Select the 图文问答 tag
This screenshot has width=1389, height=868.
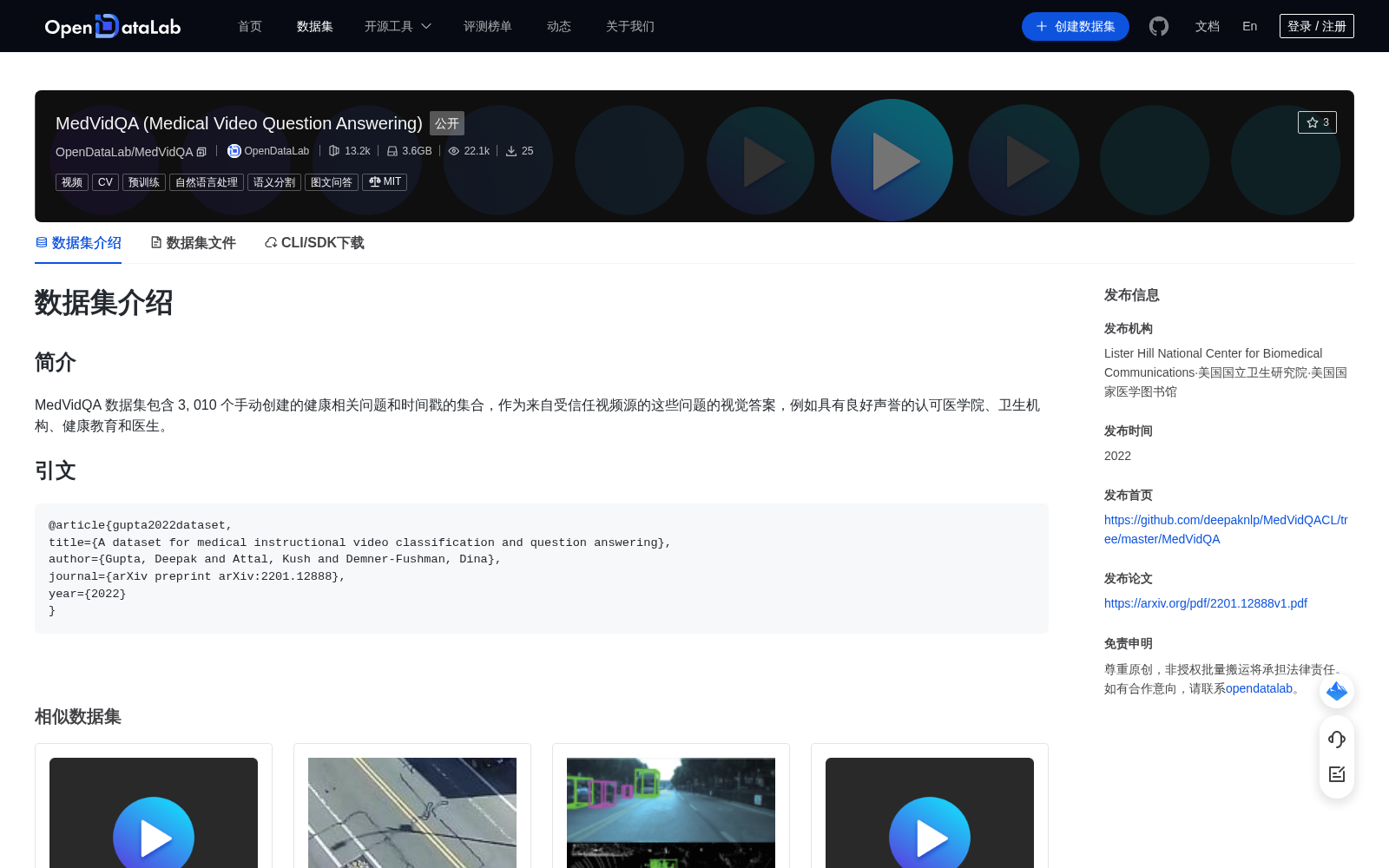[332, 182]
